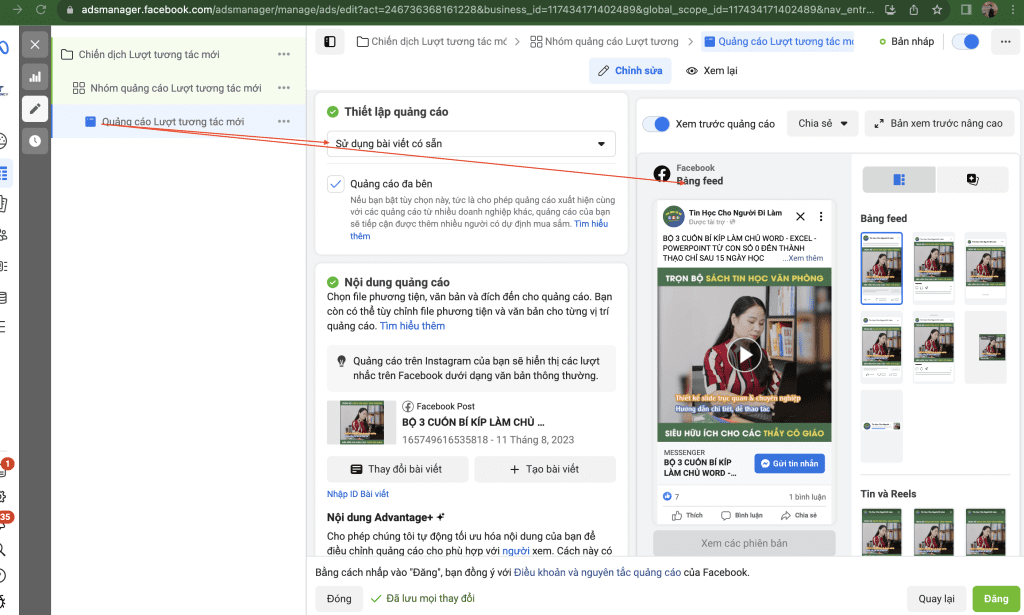This screenshot has width=1024, height=615.
Task: Switch to the multi-preview layout icon
Action: [x=972, y=180]
